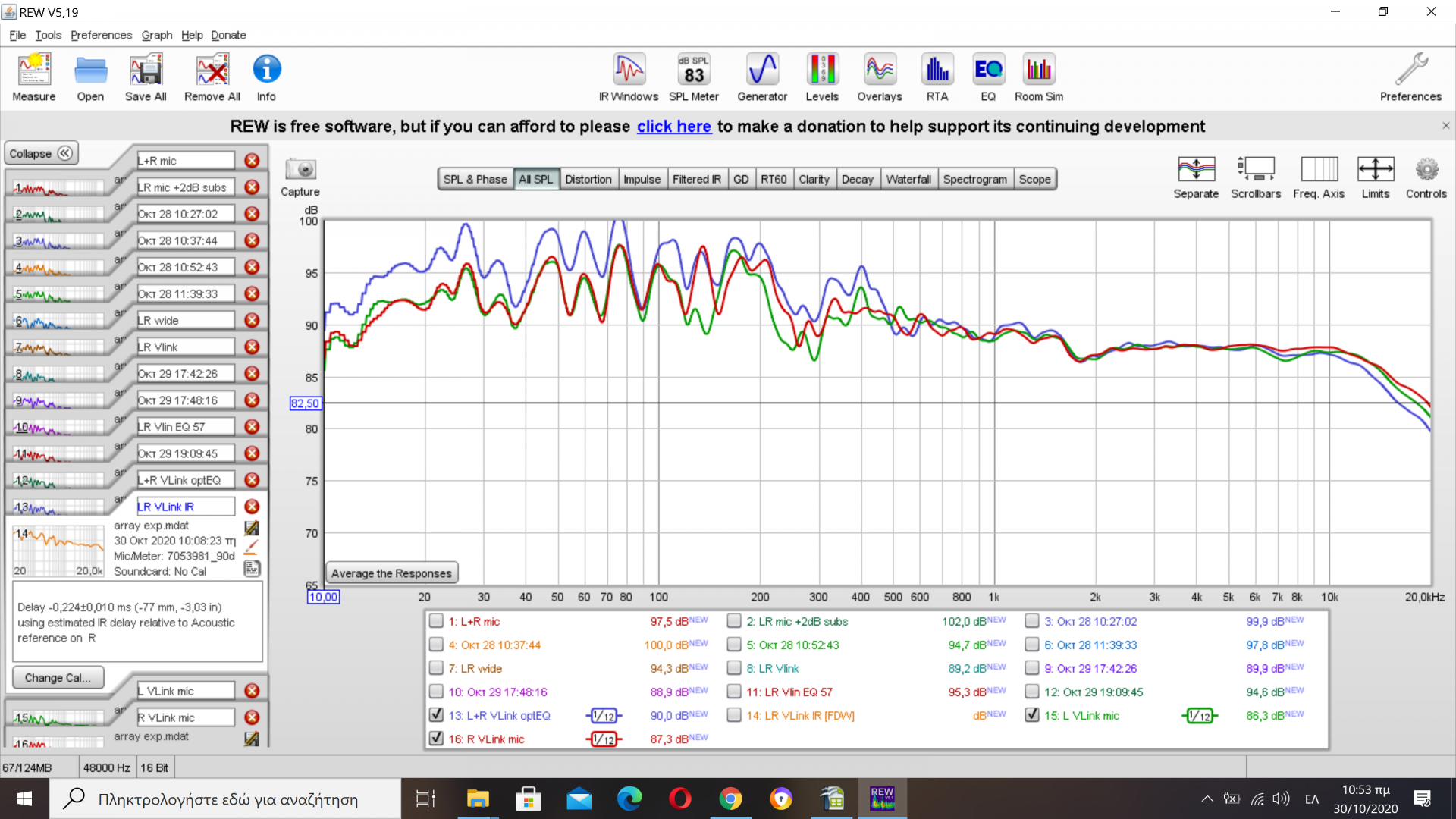Switch to SPL & Phase tab
The image size is (1456, 819).
[475, 179]
